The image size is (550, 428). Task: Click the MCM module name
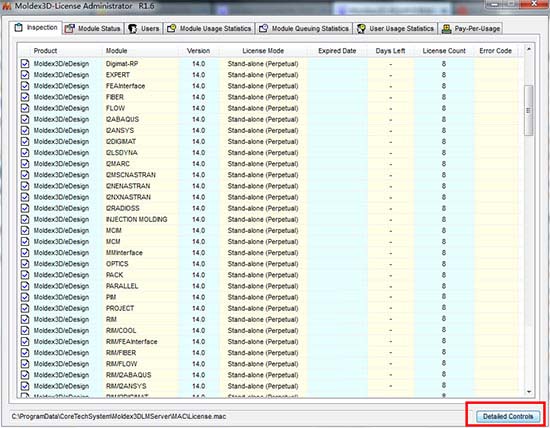click(113, 242)
